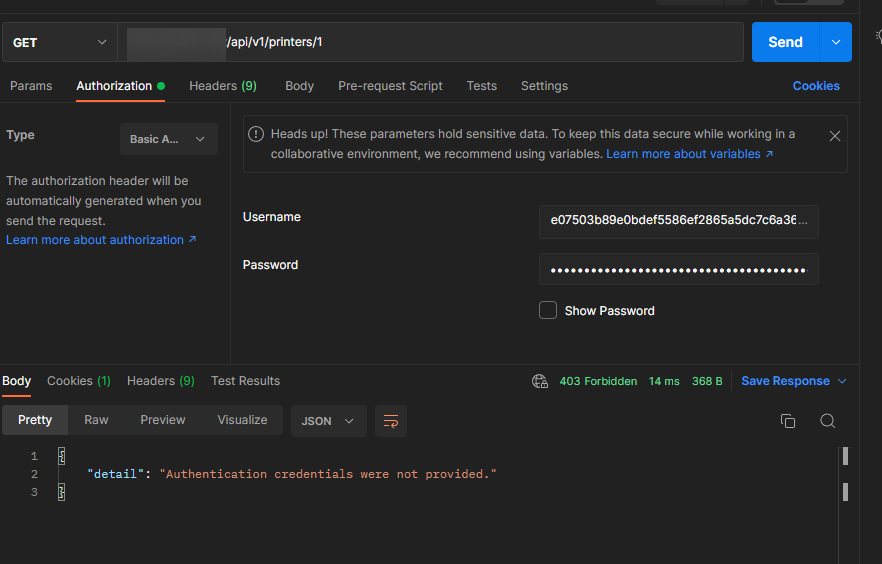Open Learn more about authorization link
The width and height of the screenshot is (882, 564).
[101, 240]
